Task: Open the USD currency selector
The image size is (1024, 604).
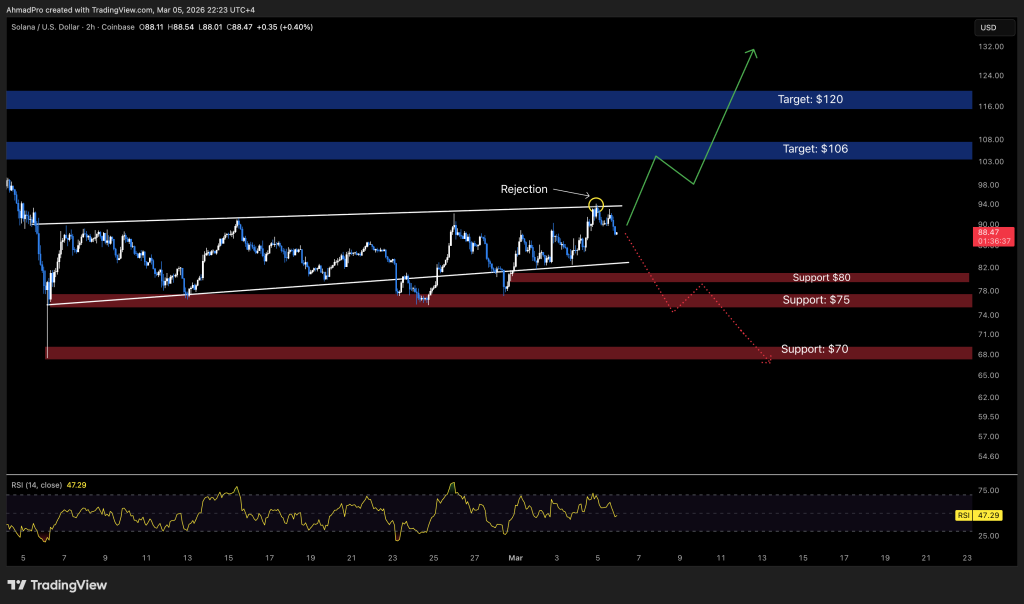Action: [986, 27]
